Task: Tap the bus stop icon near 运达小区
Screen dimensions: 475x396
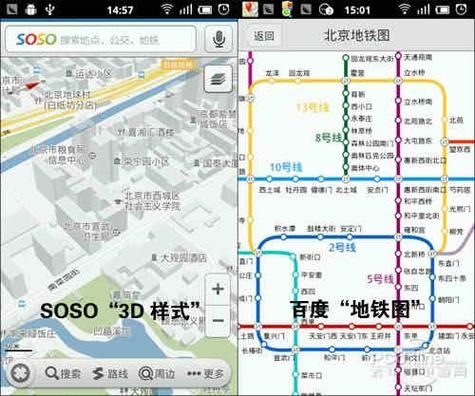Action: point(141,74)
